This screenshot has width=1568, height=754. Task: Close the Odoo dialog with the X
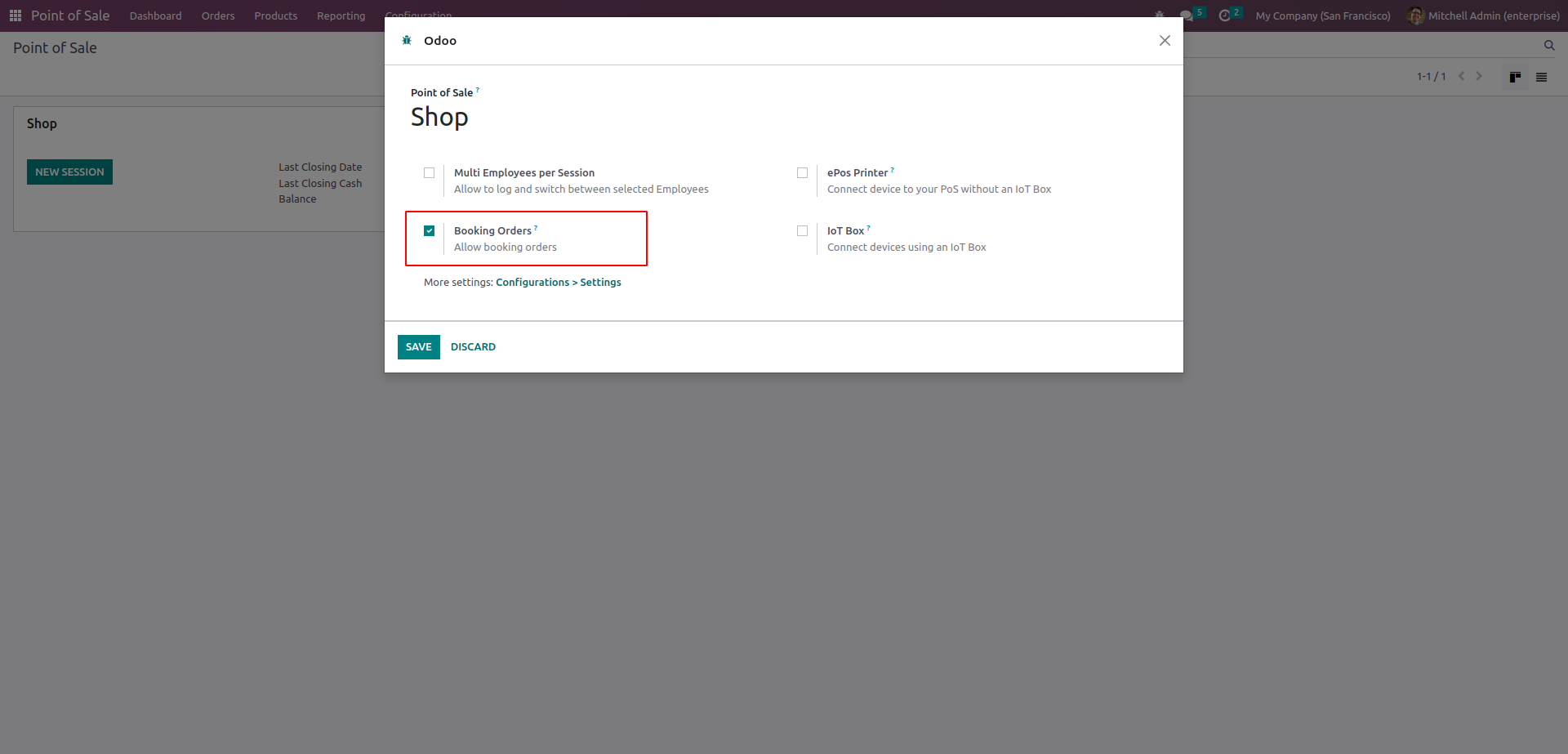pyautogui.click(x=1165, y=40)
